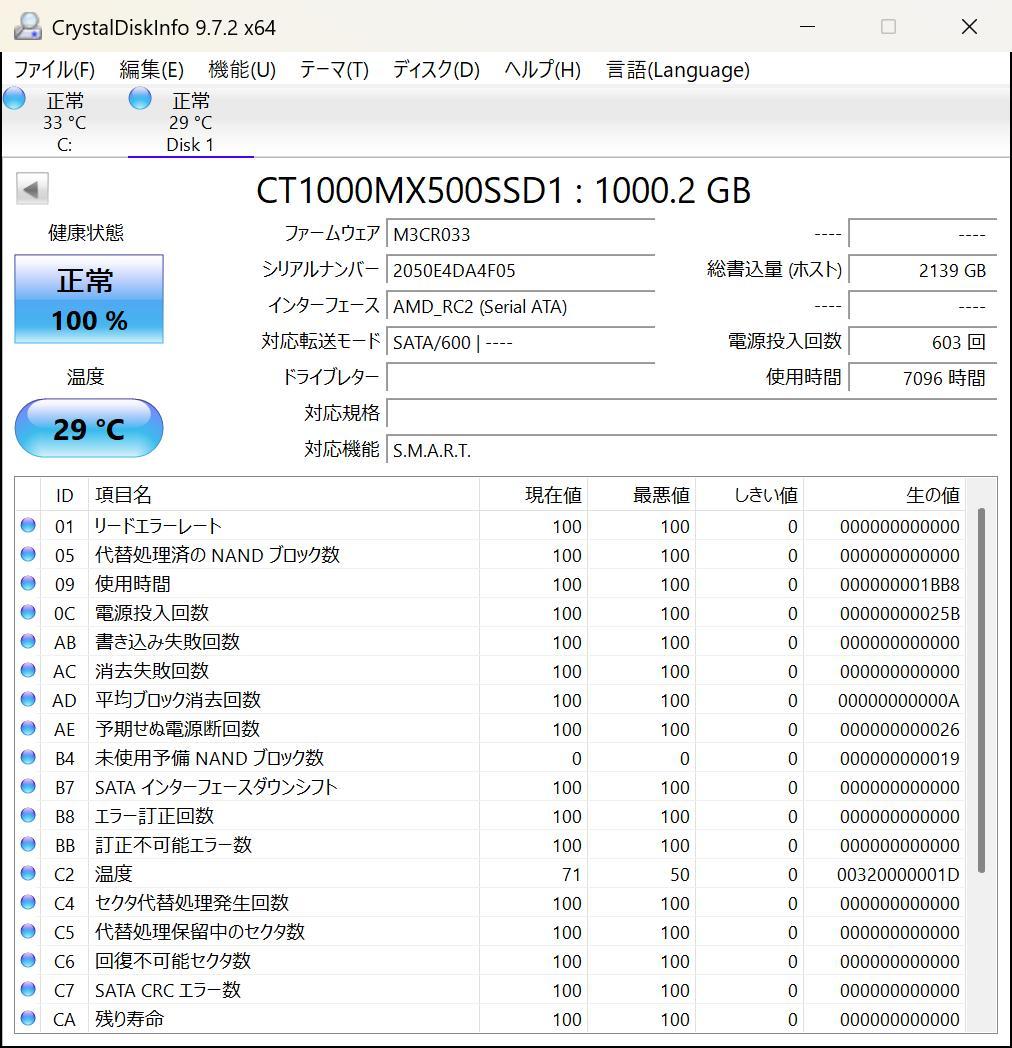The image size is (1012, 1048).
Task: Click the blue status dot beside リードエラーレート
Action: tap(27, 526)
